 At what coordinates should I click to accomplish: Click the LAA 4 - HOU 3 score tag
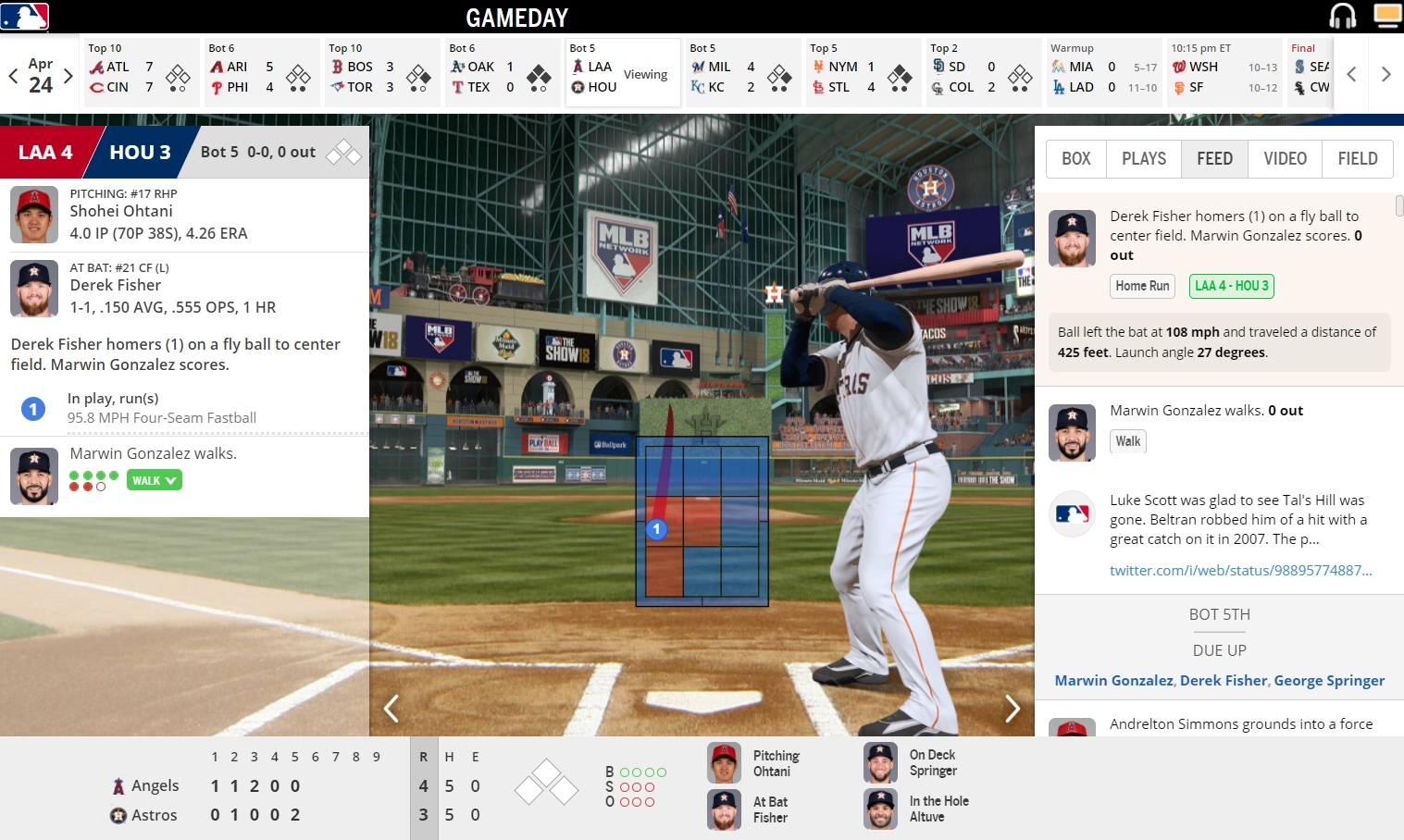click(1231, 286)
